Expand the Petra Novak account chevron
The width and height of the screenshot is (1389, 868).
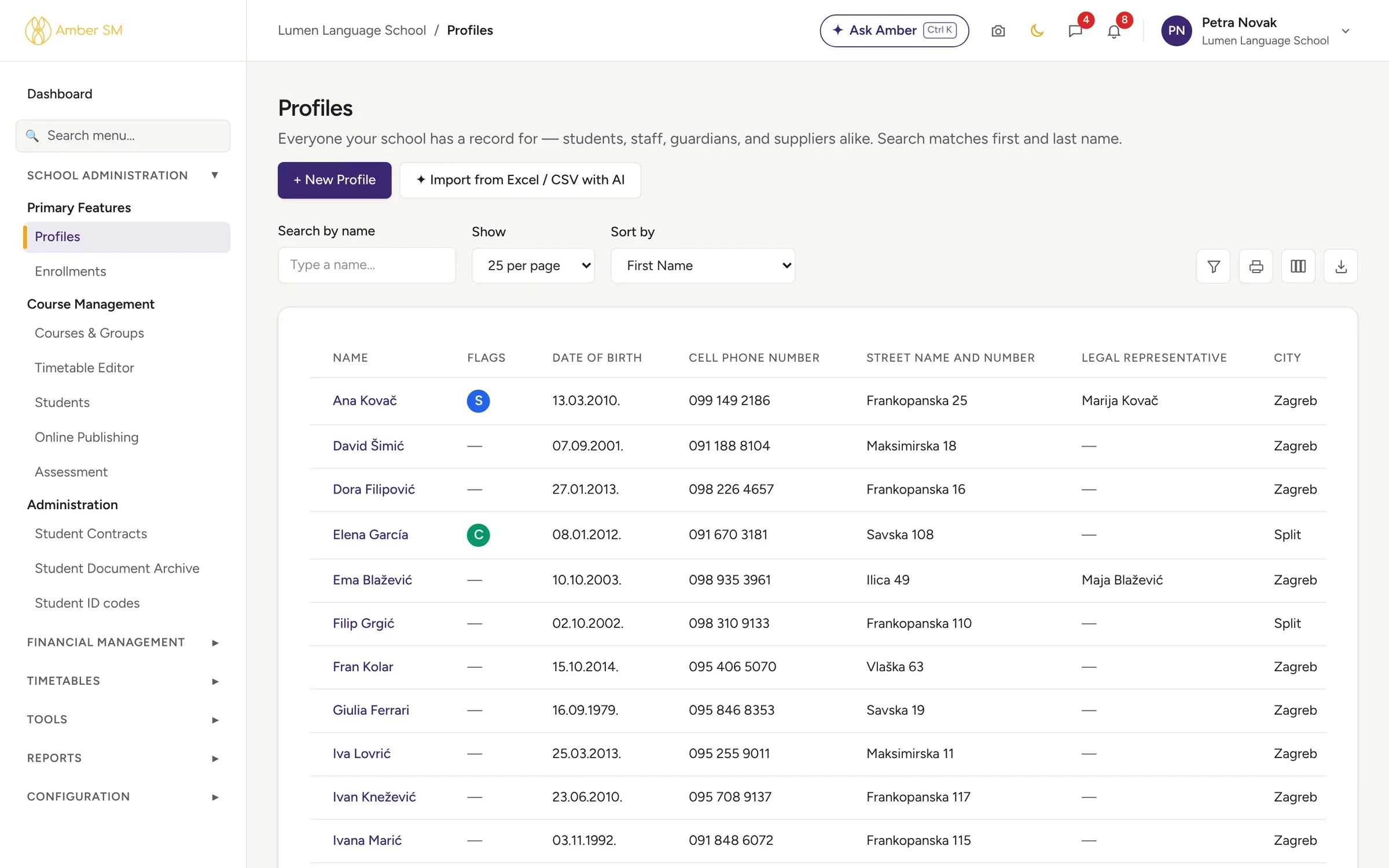1346,31
